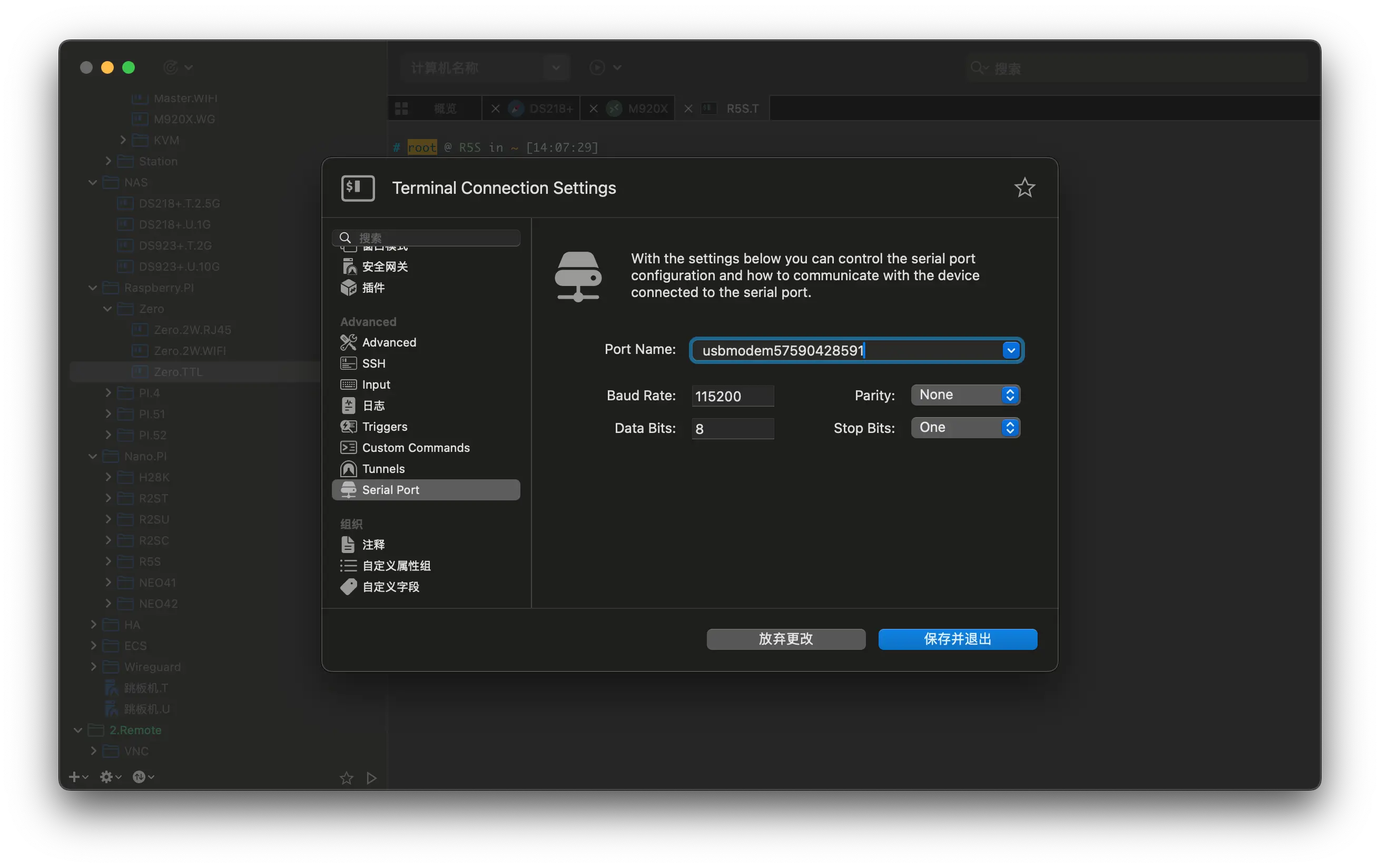Image resolution: width=1380 pixels, height=868 pixels.
Task: Open the 插件 plugins section
Action: pyautogui.click(x=372, y=288)
